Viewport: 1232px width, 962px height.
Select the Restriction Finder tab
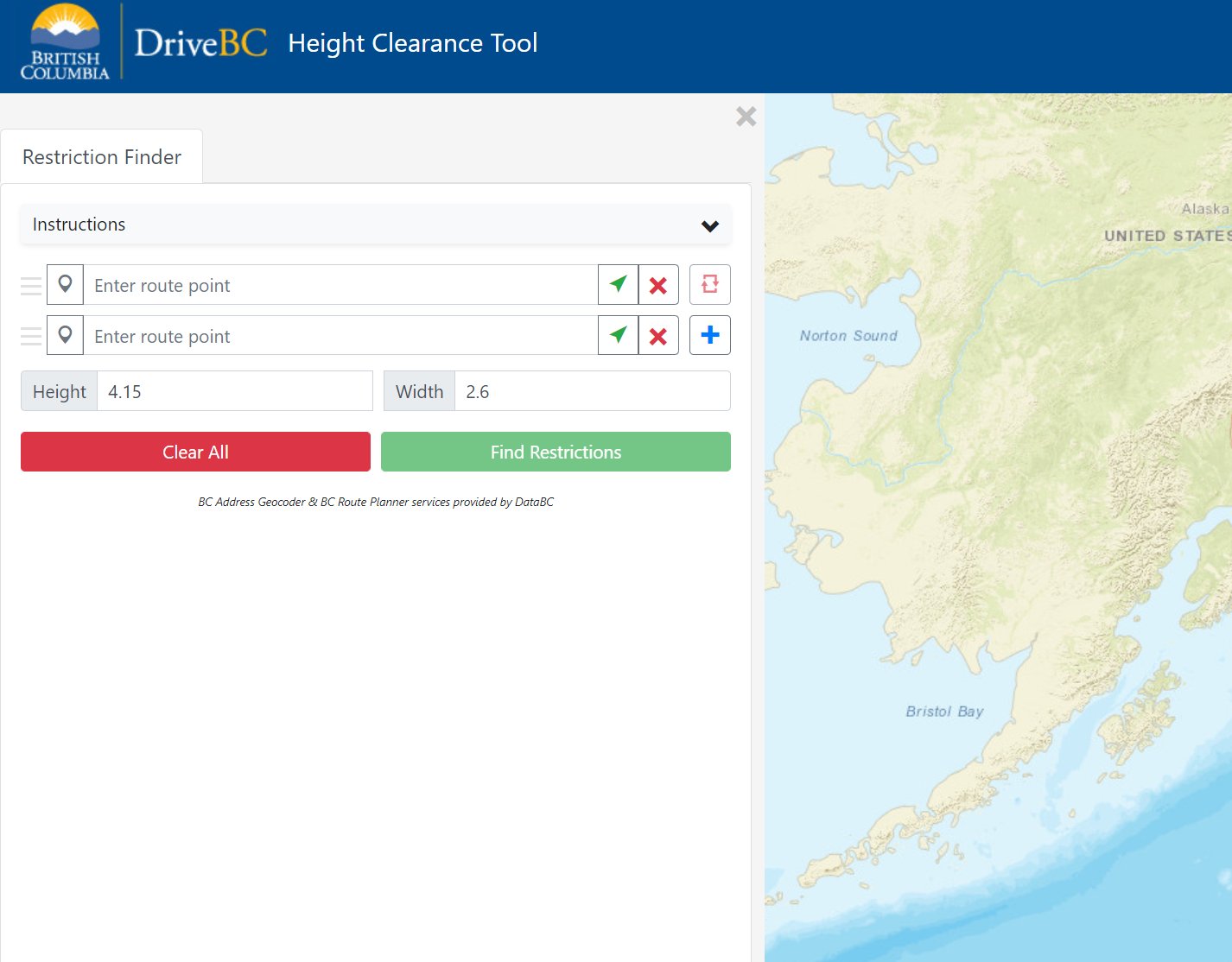point(102,156)
